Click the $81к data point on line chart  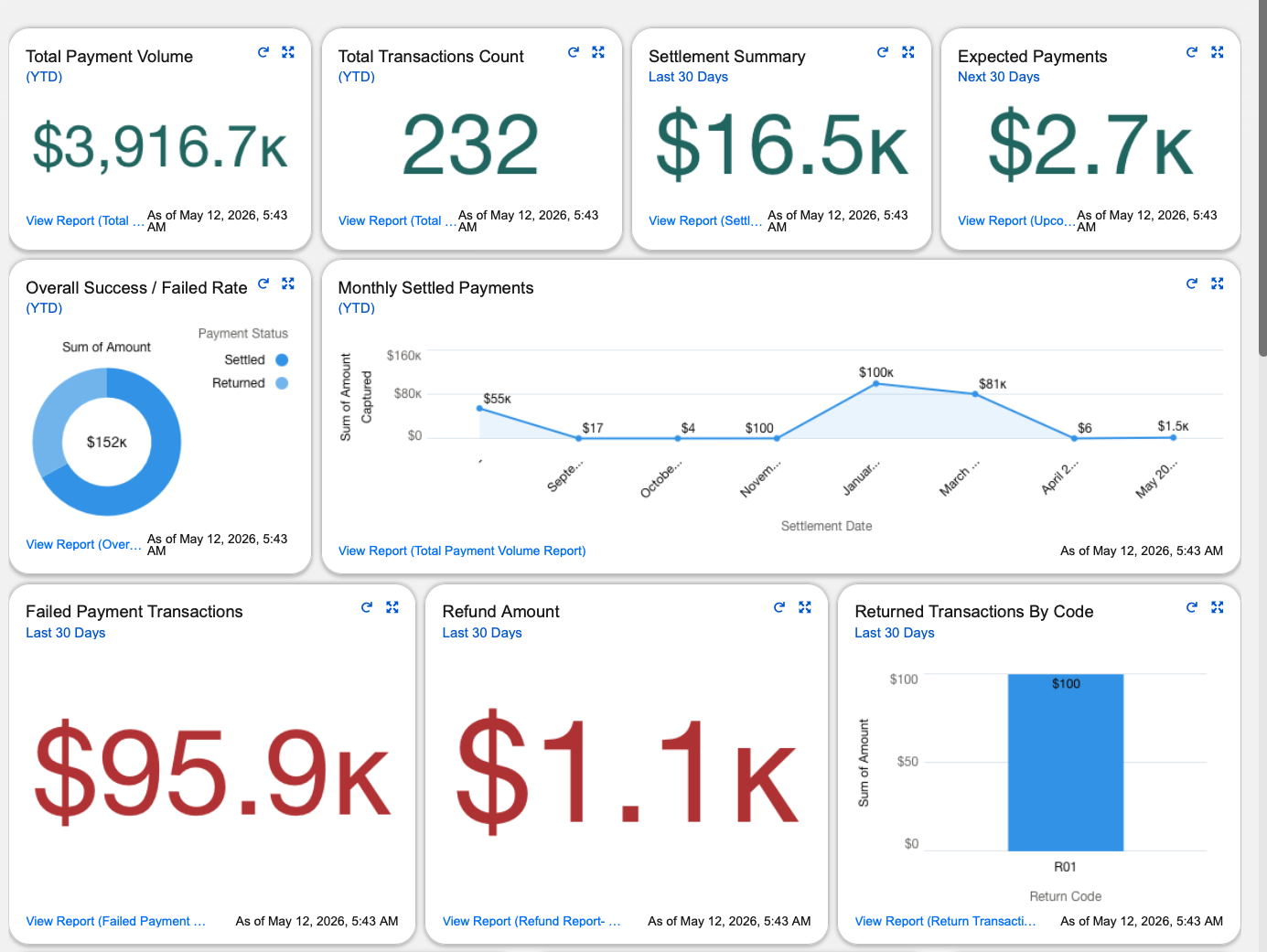[x=975, y=394]
